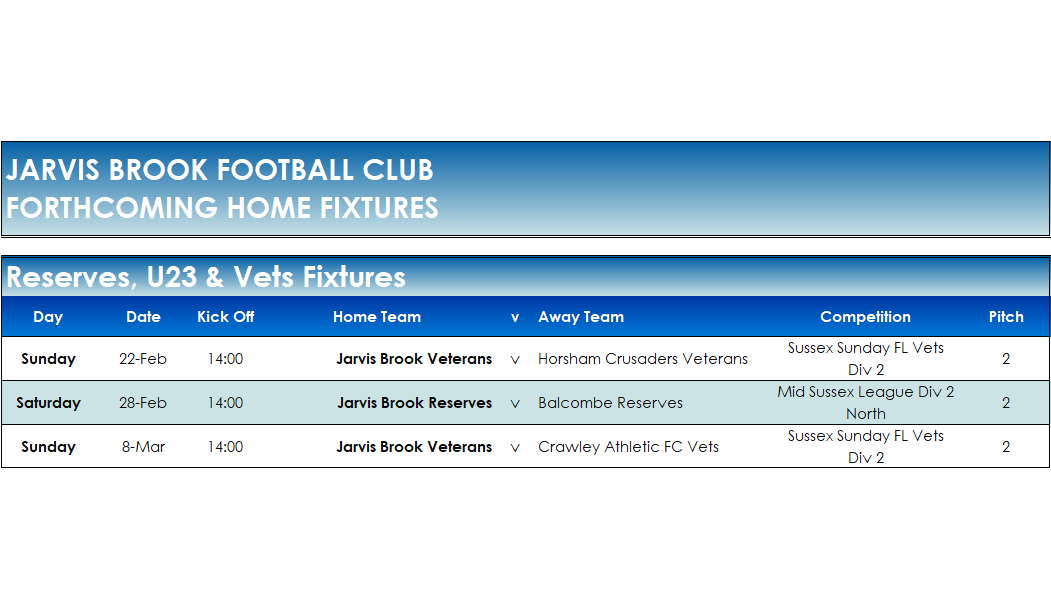Image resolution: width=1051 pixels, height=608 pixels.
Task: Click the Forthcoming Home Fixtures heading
Action: pyautogui.click(x=222, y=208)
